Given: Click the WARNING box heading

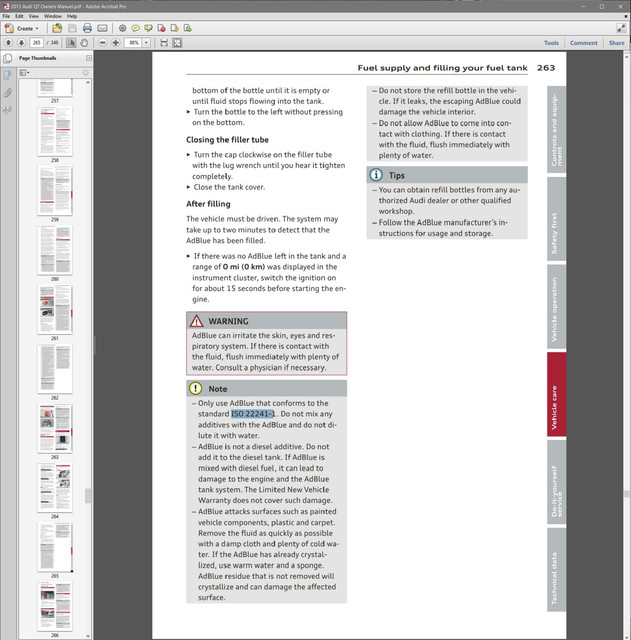Looking at the screenshot, I should pyautogui.click(x=267, y=321).
